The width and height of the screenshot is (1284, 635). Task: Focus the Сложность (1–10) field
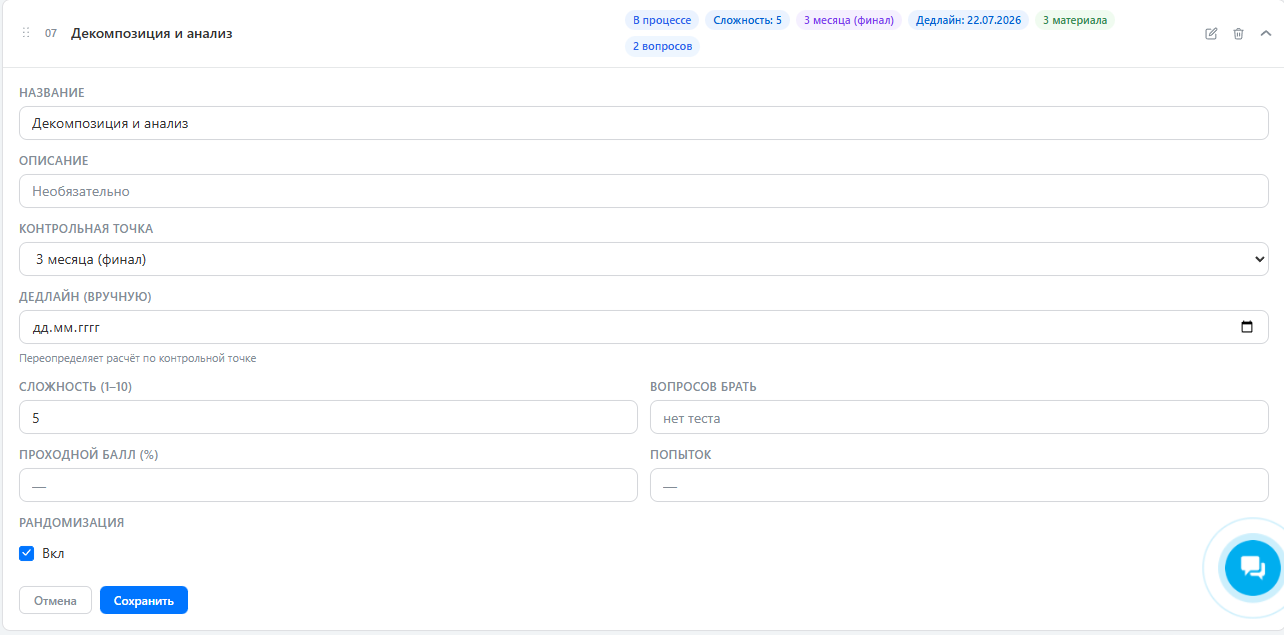[328, 418]
